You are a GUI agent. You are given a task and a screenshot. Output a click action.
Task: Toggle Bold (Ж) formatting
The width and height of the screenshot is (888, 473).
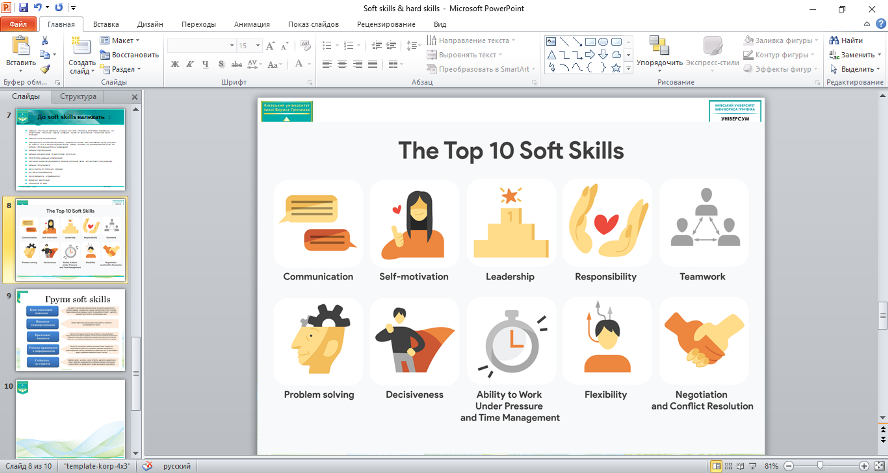(175, 64)
